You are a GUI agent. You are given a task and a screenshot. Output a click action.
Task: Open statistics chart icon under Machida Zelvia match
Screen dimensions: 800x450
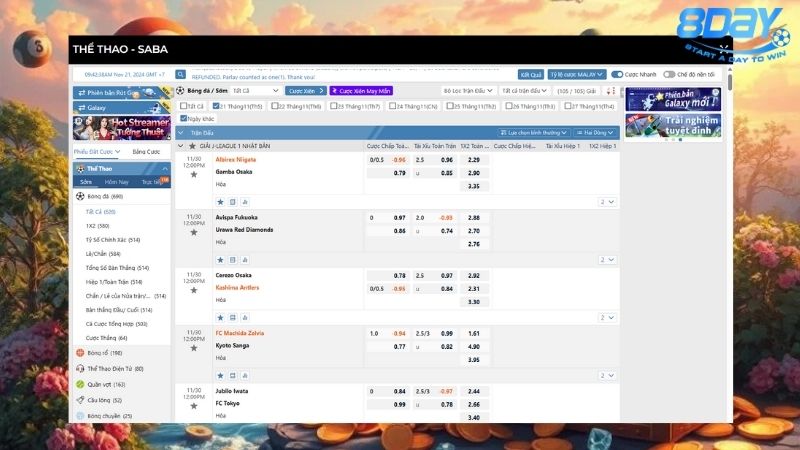coord(245,376)
